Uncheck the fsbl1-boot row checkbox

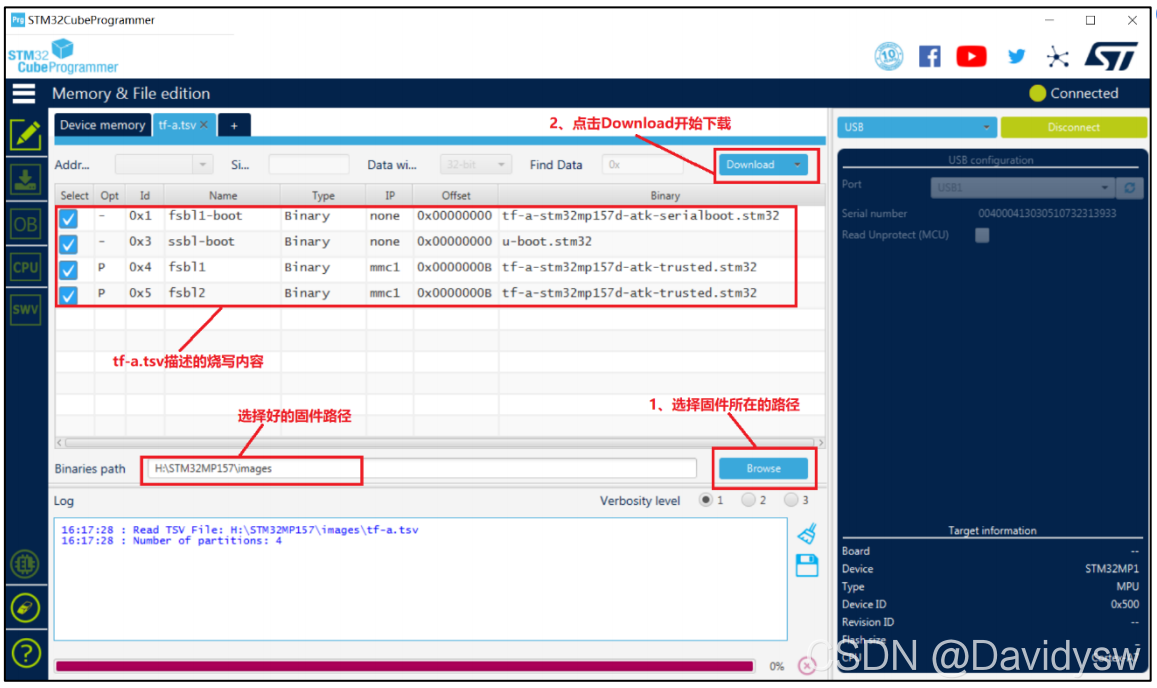click(69, 219)
